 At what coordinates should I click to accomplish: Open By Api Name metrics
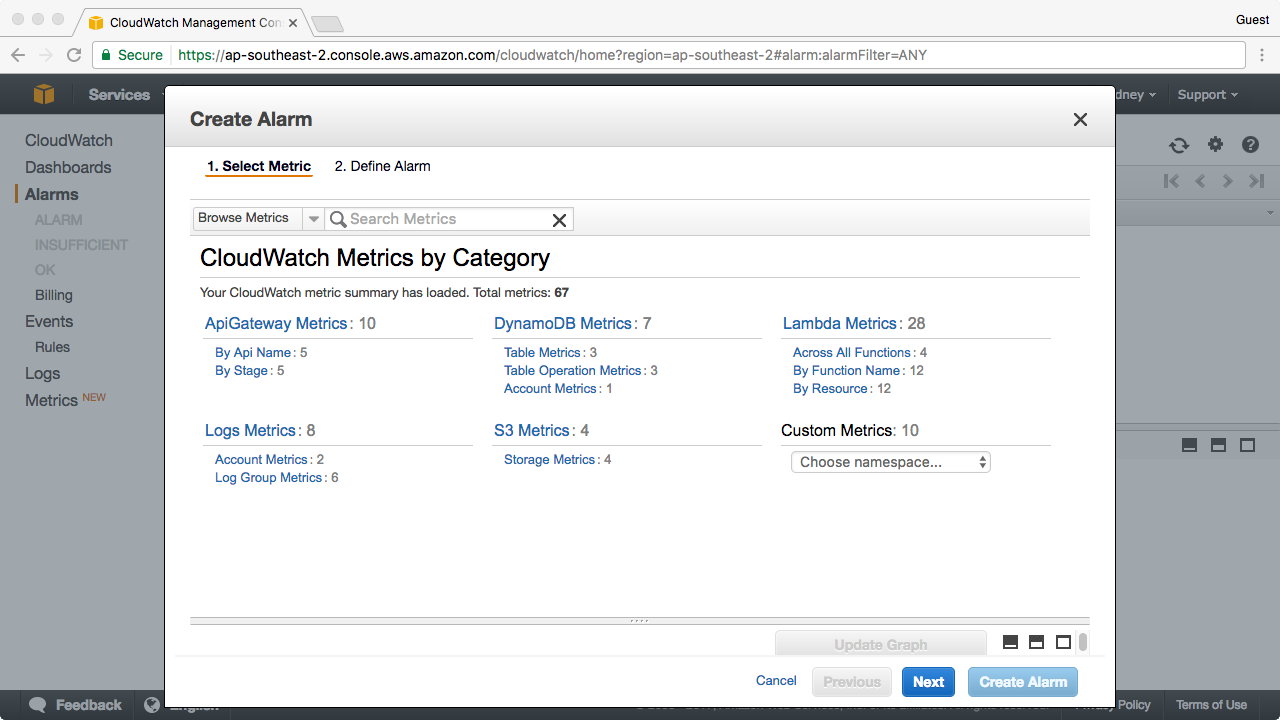(x=253, y=352)
